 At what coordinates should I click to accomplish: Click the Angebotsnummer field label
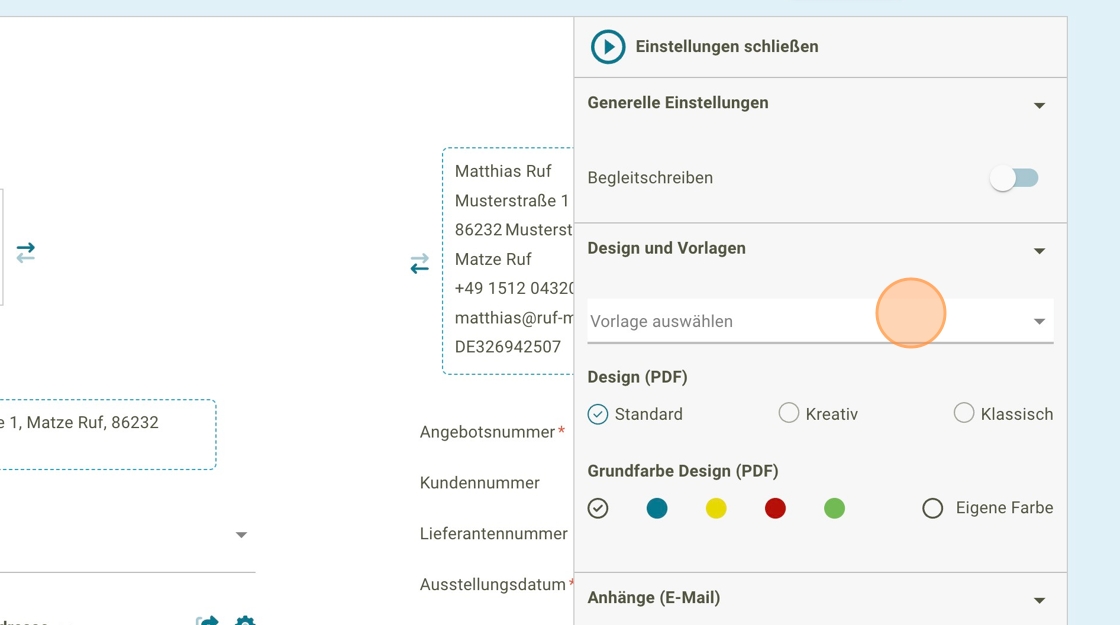(x=487, y=432)
